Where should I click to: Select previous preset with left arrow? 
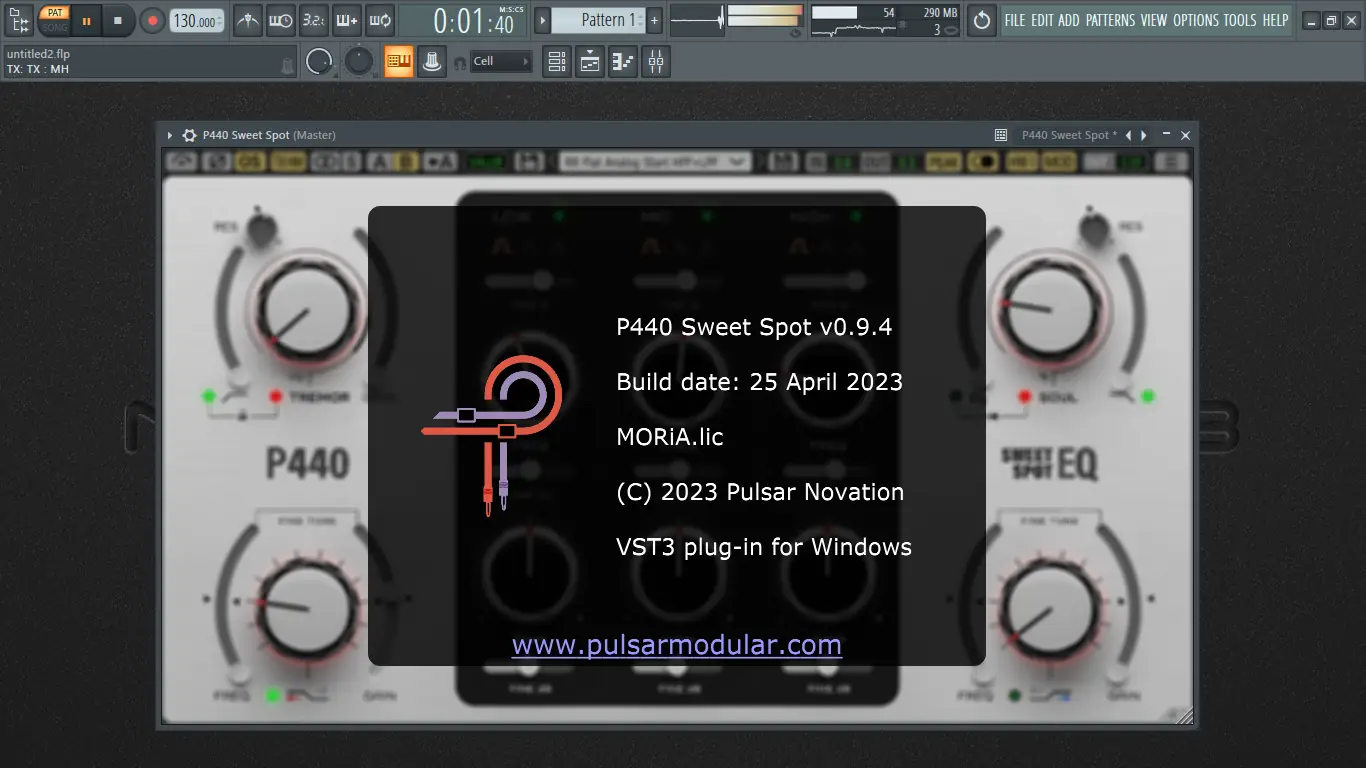(1128, 135)
